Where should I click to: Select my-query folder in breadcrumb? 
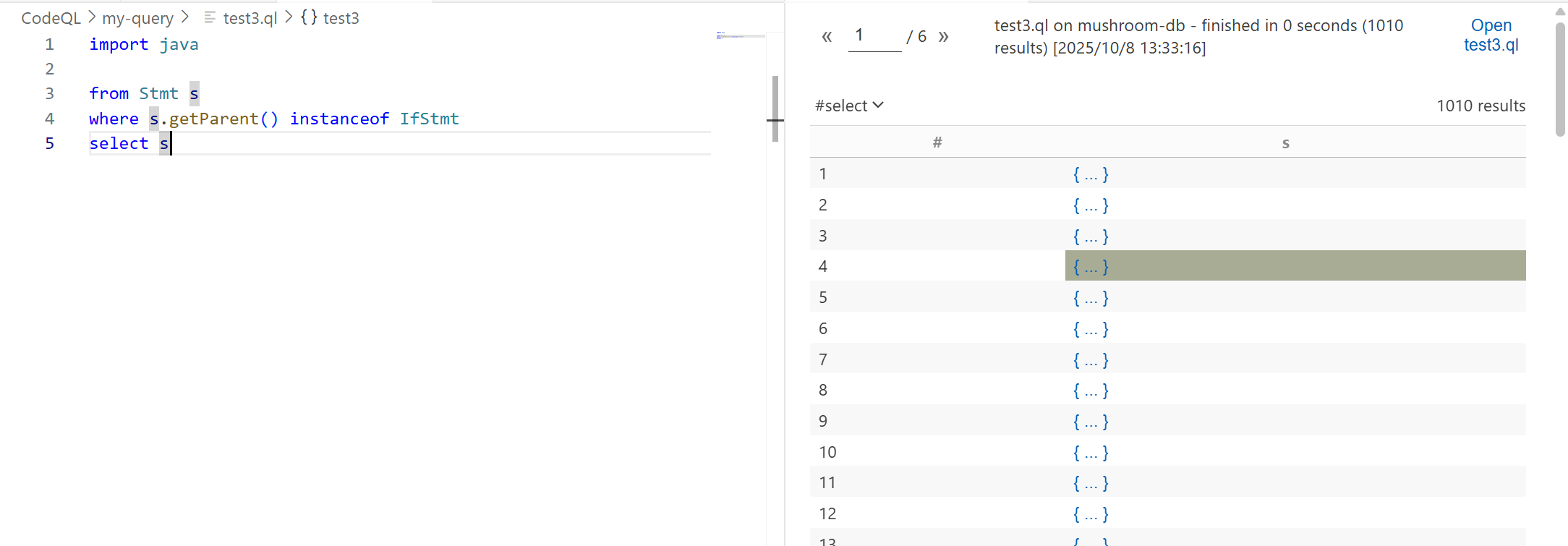pos(137,18)
